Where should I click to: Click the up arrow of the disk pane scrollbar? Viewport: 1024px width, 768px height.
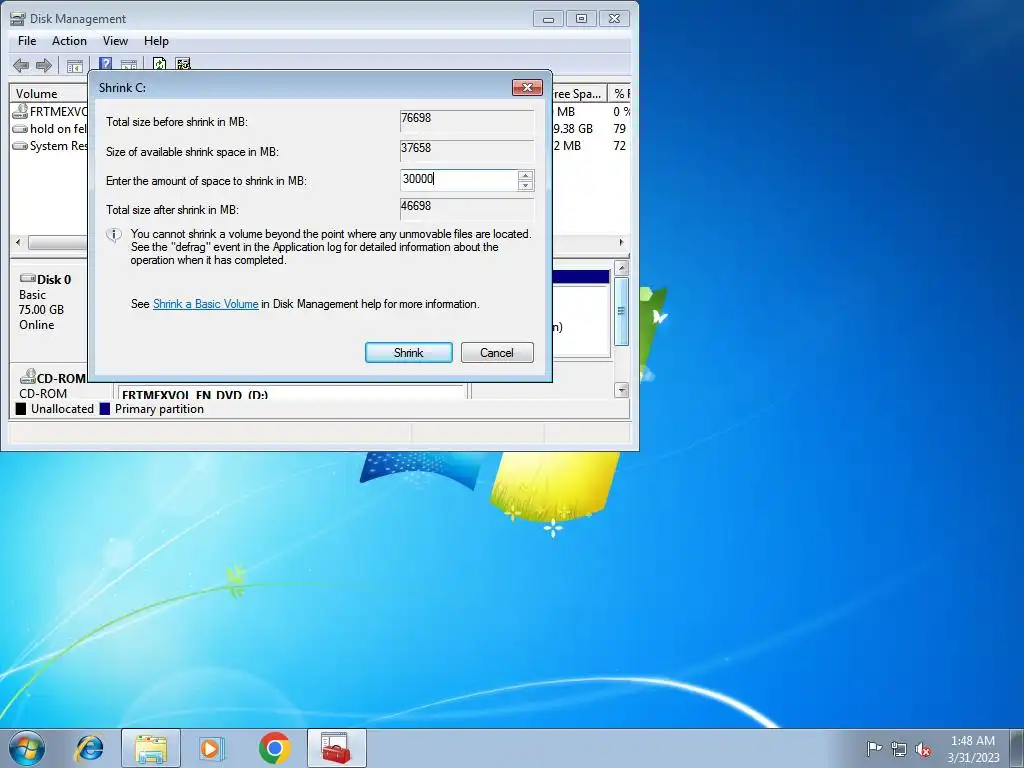point(622,268)
